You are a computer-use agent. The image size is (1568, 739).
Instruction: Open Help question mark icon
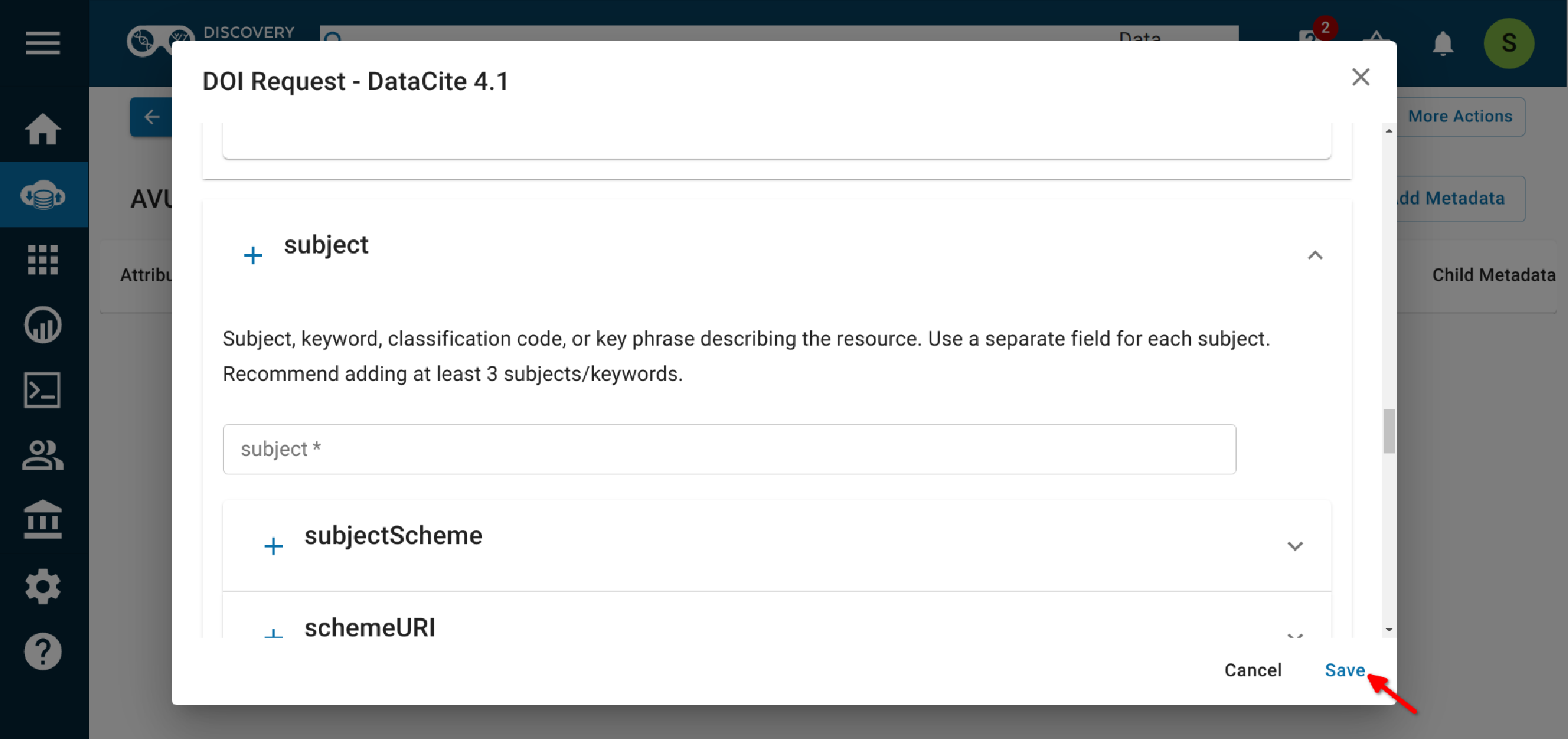click(x=43, y=651)
